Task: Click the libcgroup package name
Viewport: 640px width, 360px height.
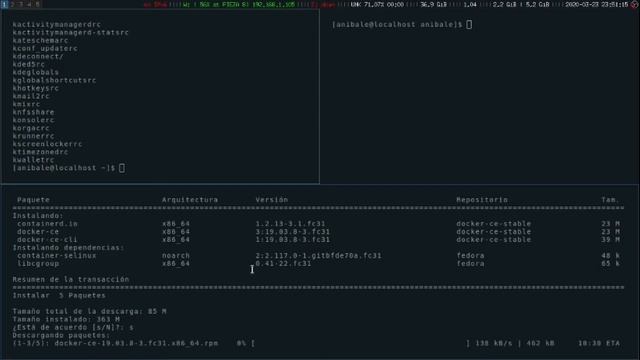Action: click(x=38, y=264)
